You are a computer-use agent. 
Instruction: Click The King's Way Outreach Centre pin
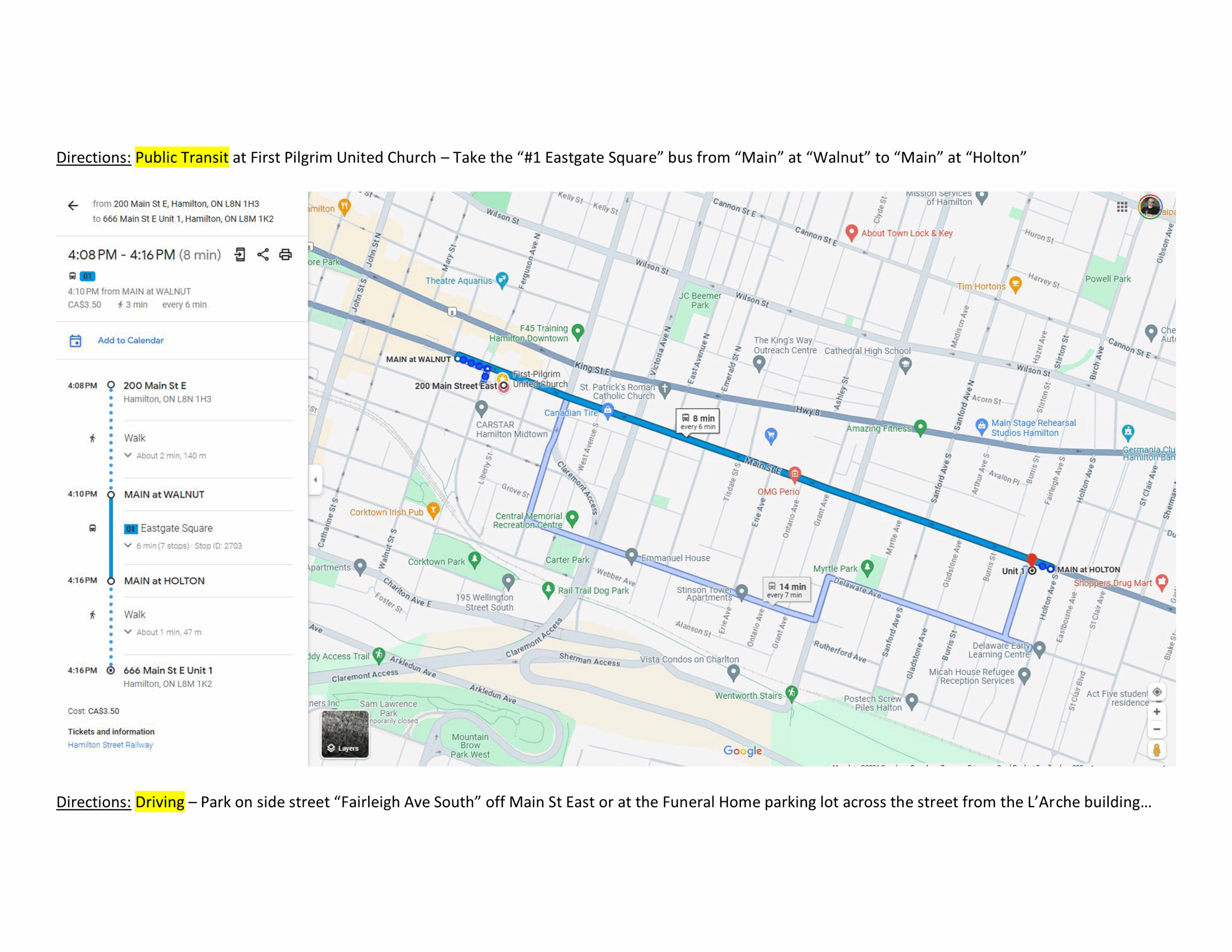[x=759, y=364]
